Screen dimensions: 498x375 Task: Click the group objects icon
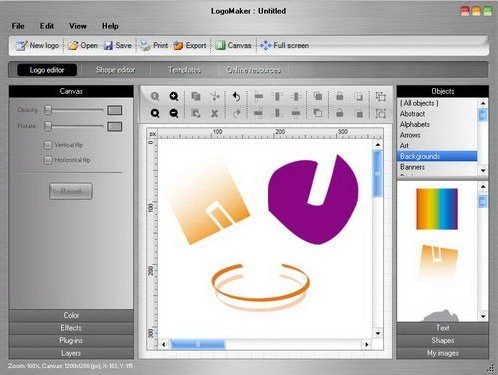pyautogui.click(x=380, y=96)
